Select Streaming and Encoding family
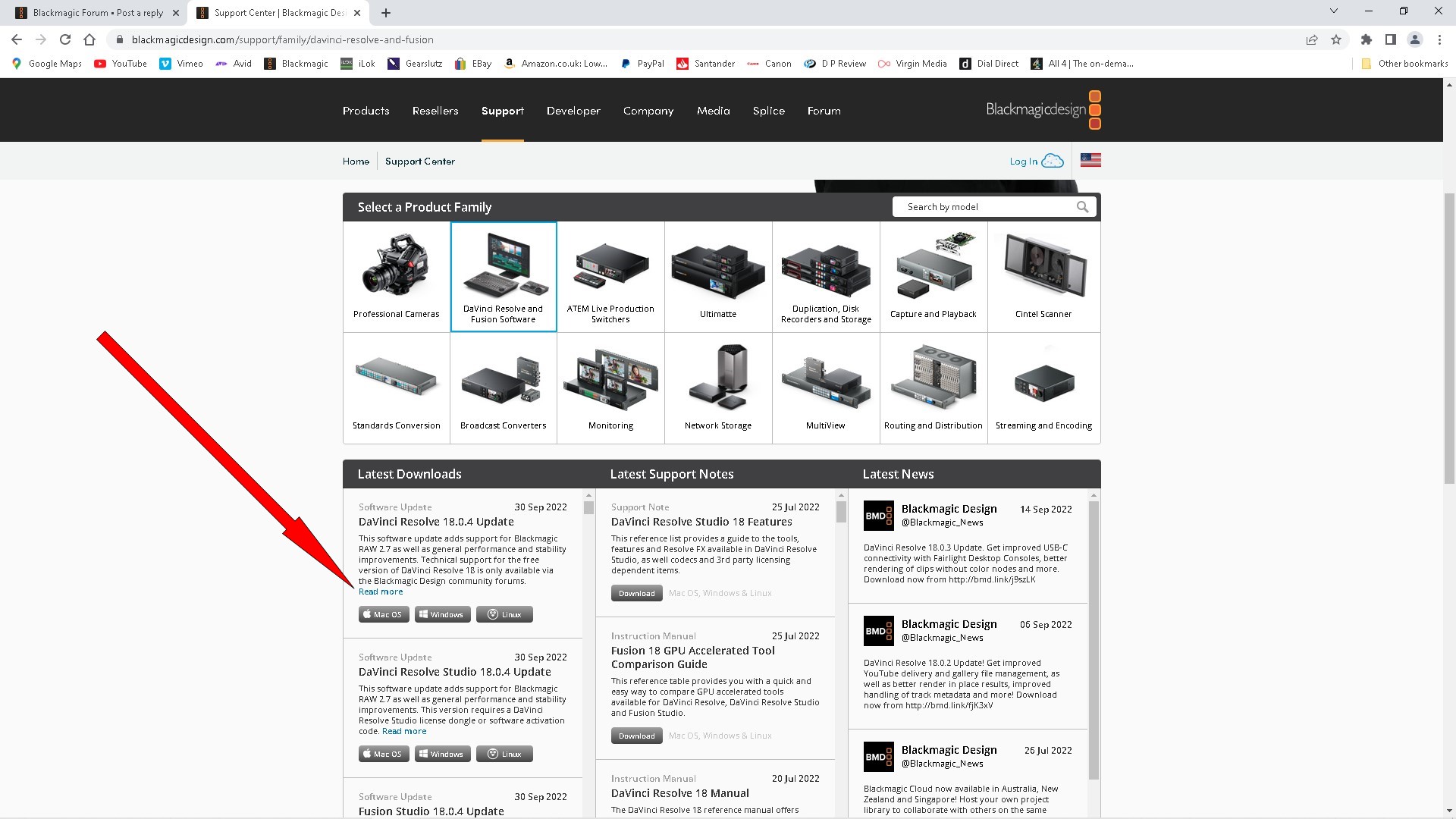This screenshot has height=819, width=1456. pos(1043,388)
